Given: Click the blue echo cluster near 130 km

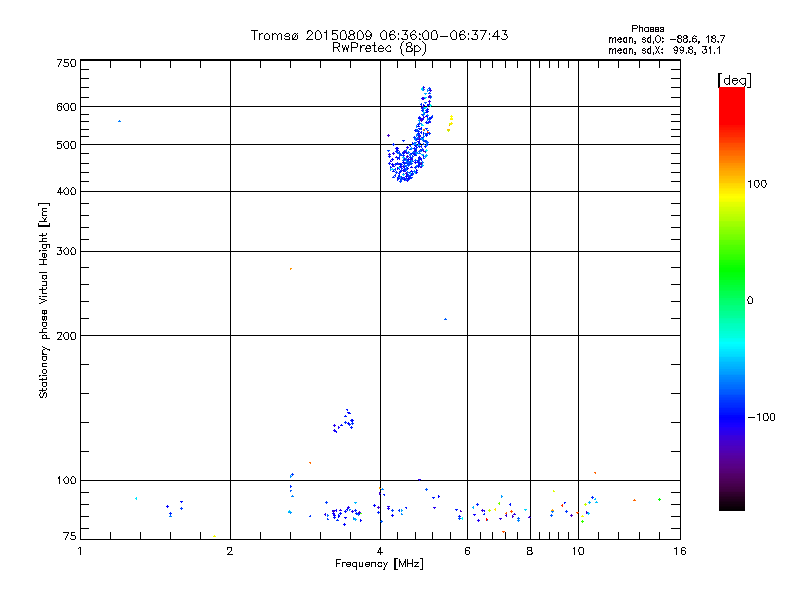Looking at the screenshot, I should (x=344, y=421).
